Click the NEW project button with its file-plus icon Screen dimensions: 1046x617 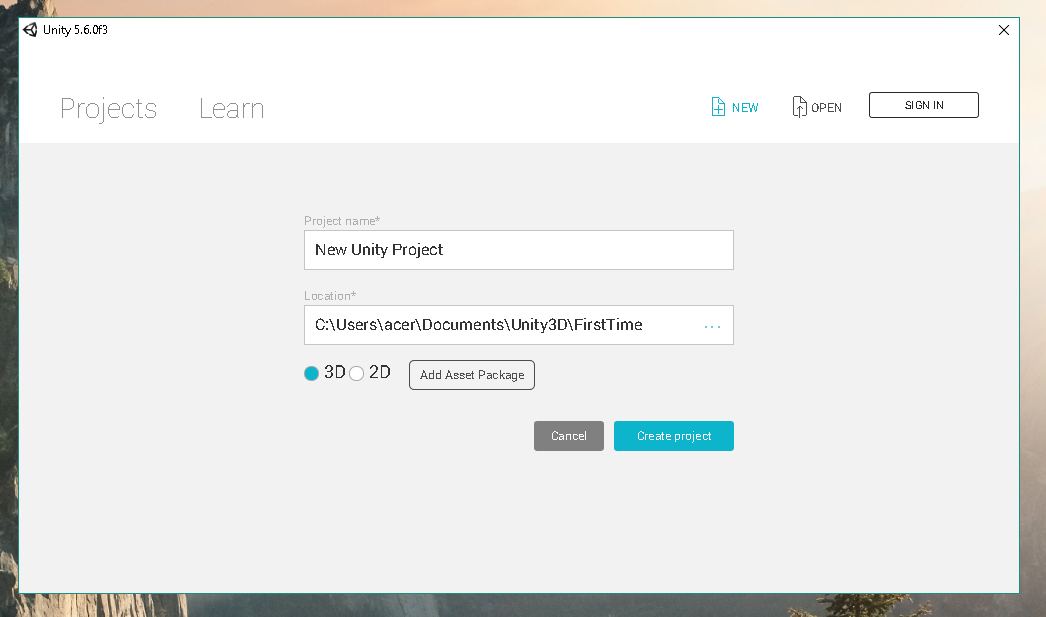pos(734,107)
